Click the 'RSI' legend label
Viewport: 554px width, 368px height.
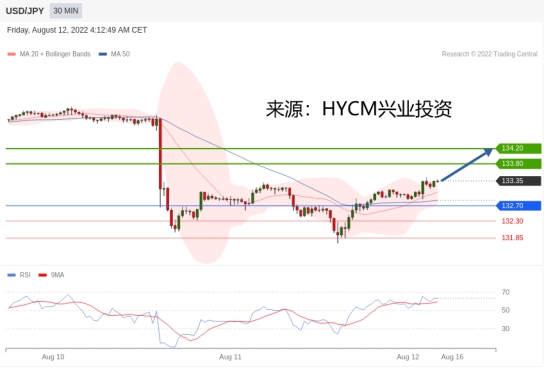point(25,275)
